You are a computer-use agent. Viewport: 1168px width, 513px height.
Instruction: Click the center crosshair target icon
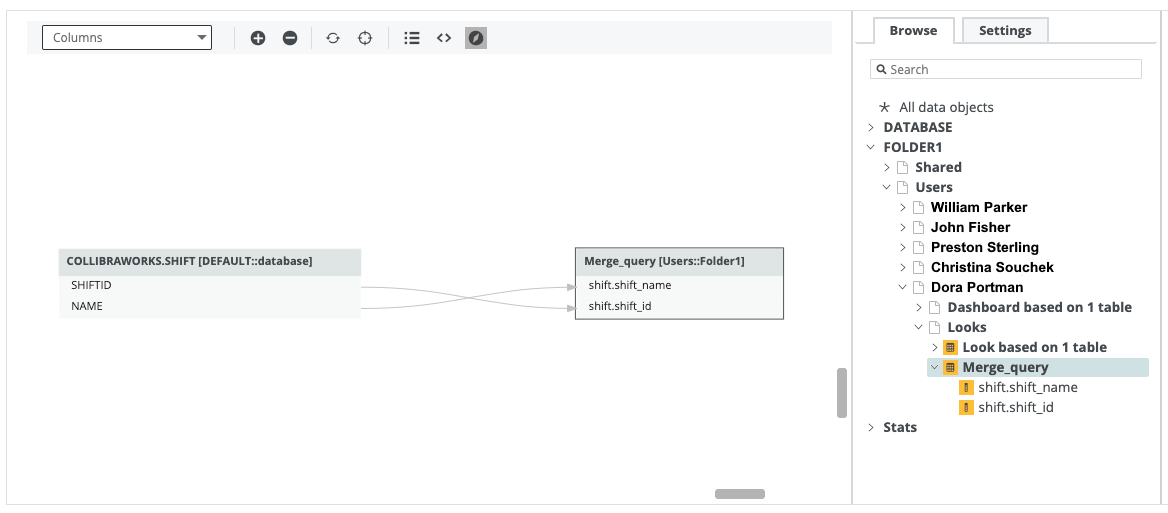point(365,38)
